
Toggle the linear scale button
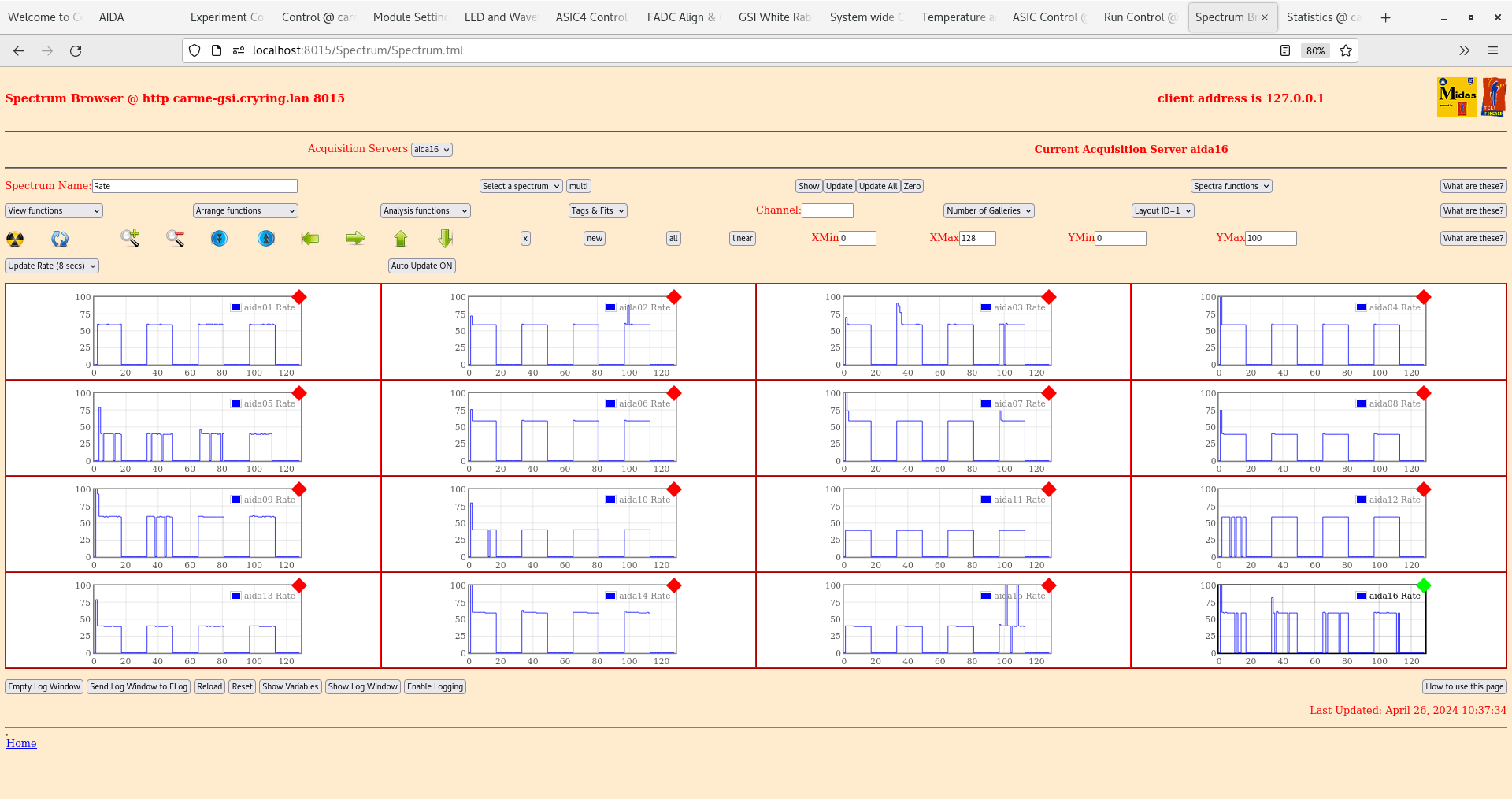(742, 239)
